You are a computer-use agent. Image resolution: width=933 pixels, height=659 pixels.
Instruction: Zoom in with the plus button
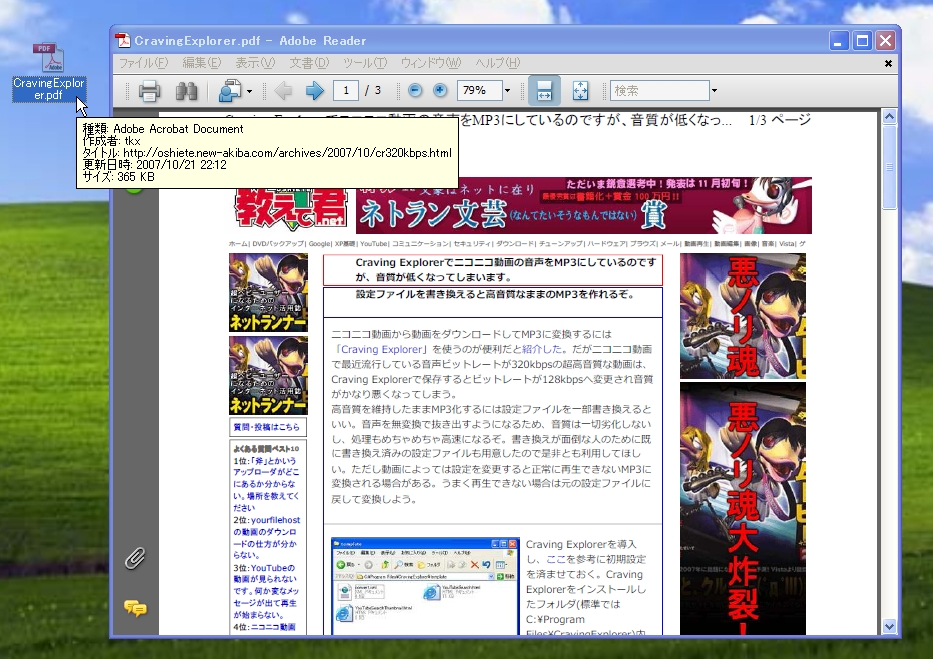coord(440,90)
